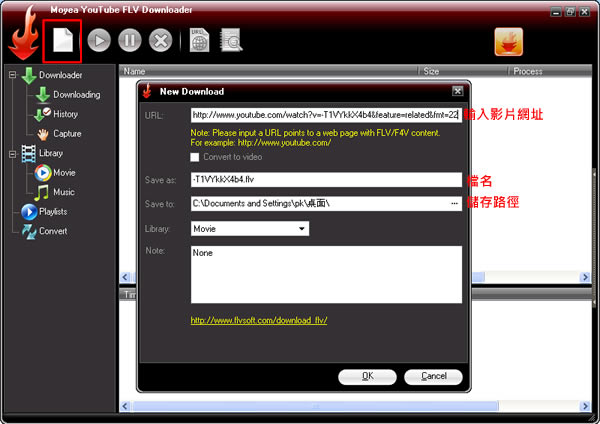600x424 pixels.
Task: Open the flvsoft.com download_flv link
Action: coord(259,321)
